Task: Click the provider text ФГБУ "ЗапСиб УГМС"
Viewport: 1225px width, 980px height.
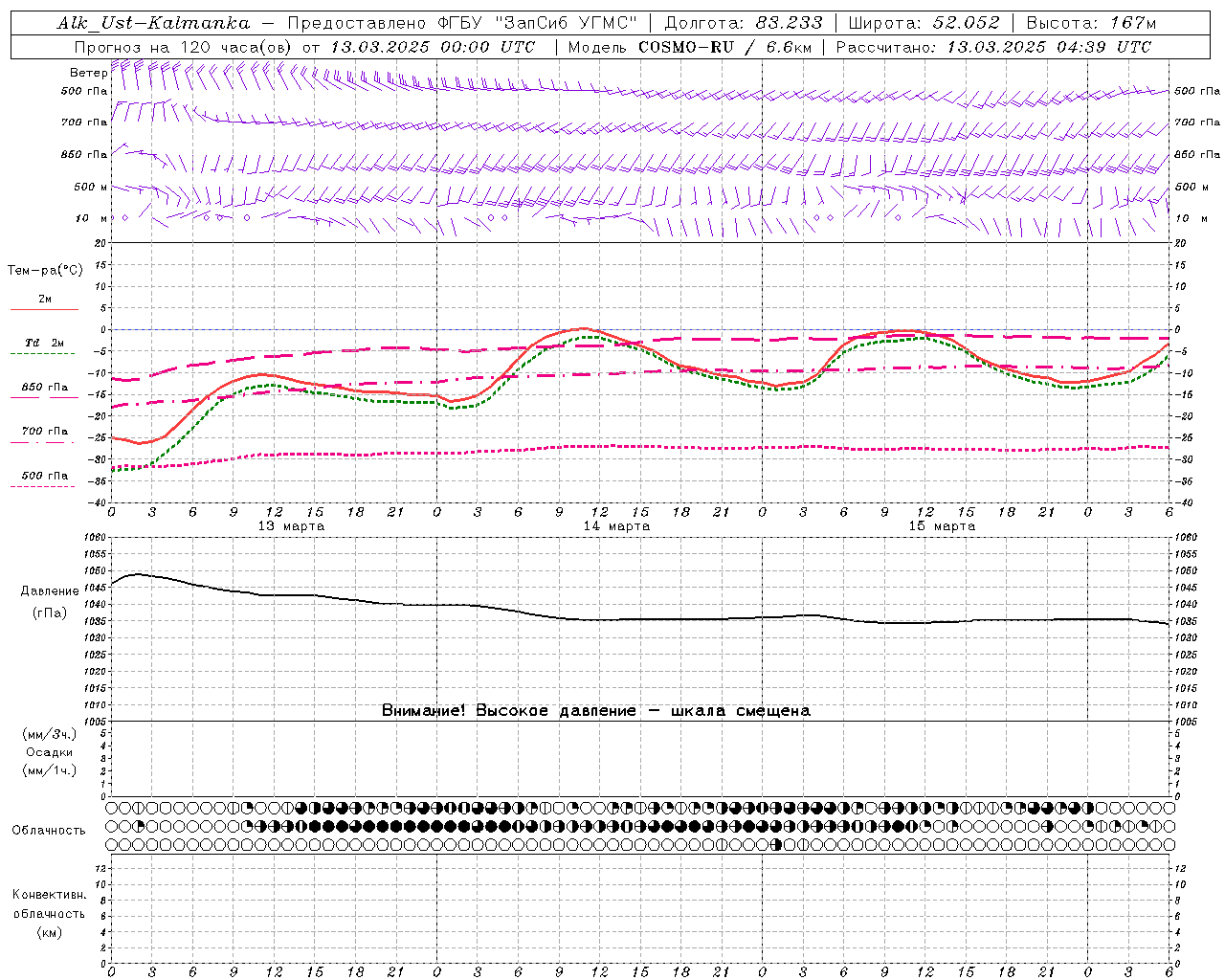Action: [538, 23]
